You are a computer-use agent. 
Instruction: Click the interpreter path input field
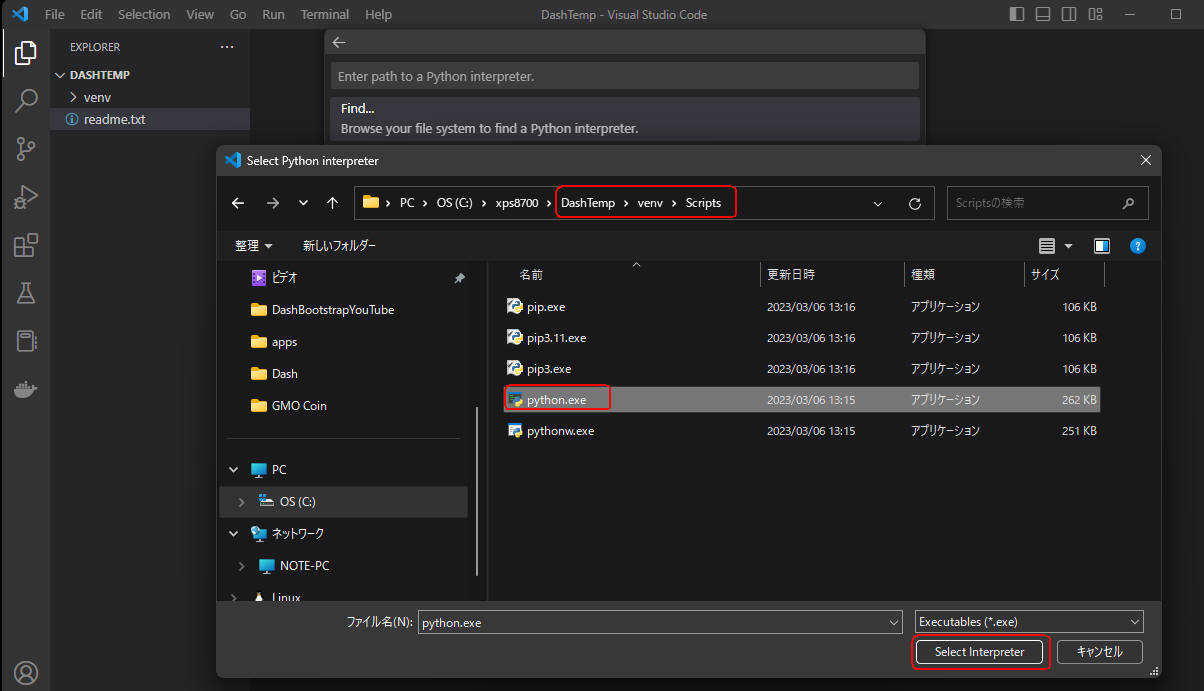[x=625, y=76]
